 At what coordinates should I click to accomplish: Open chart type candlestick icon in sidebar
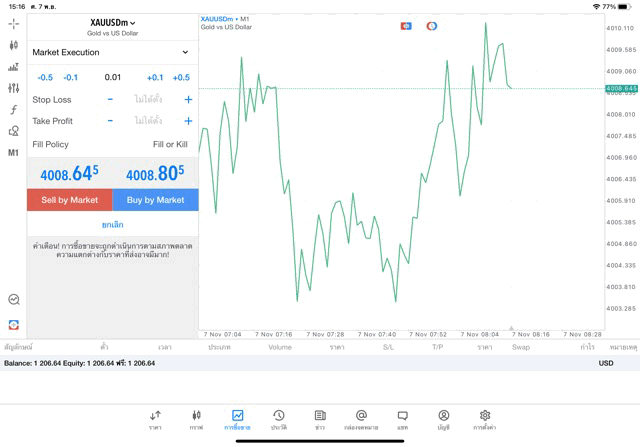[13, 45]
